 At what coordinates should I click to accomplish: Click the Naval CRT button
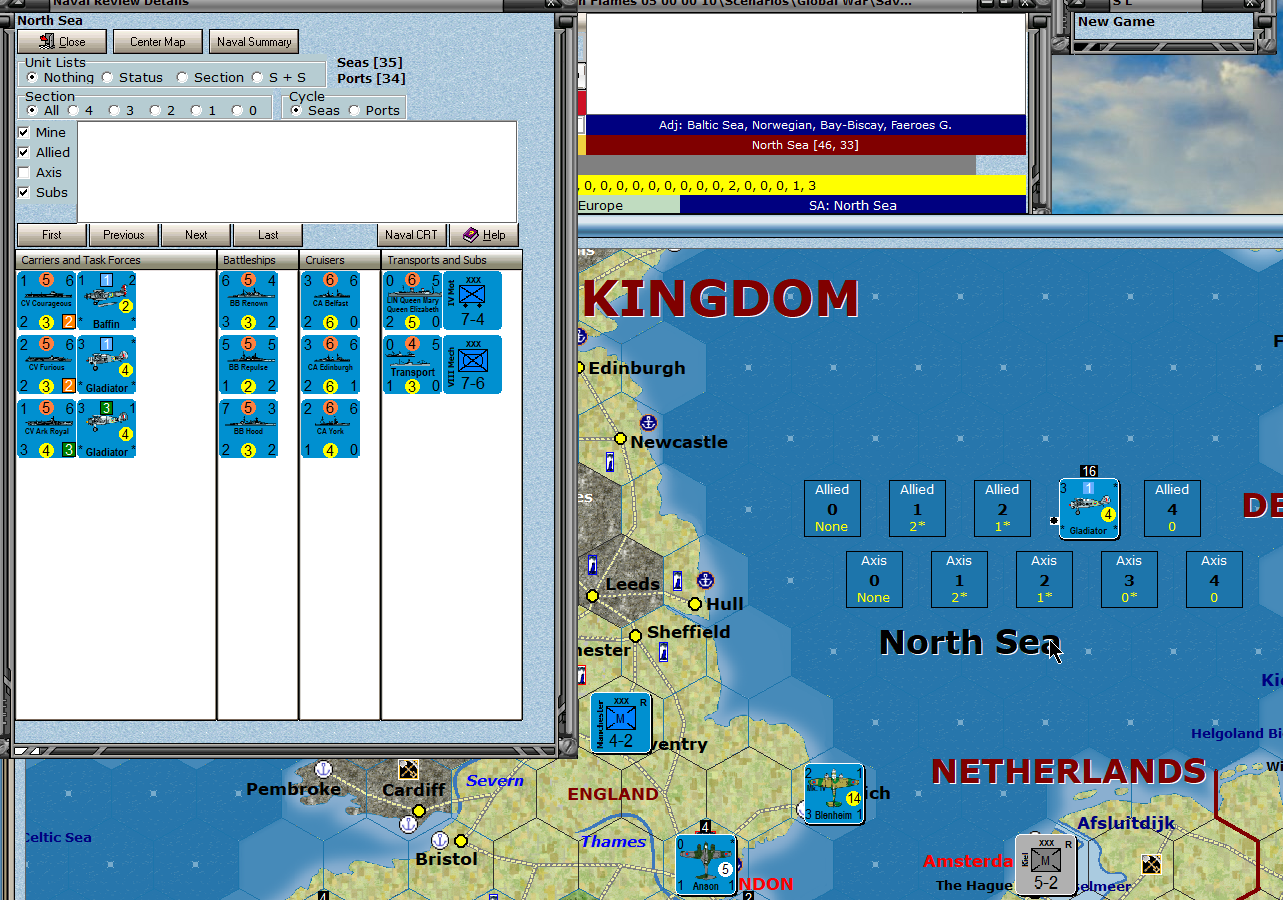tap(412, 235)
